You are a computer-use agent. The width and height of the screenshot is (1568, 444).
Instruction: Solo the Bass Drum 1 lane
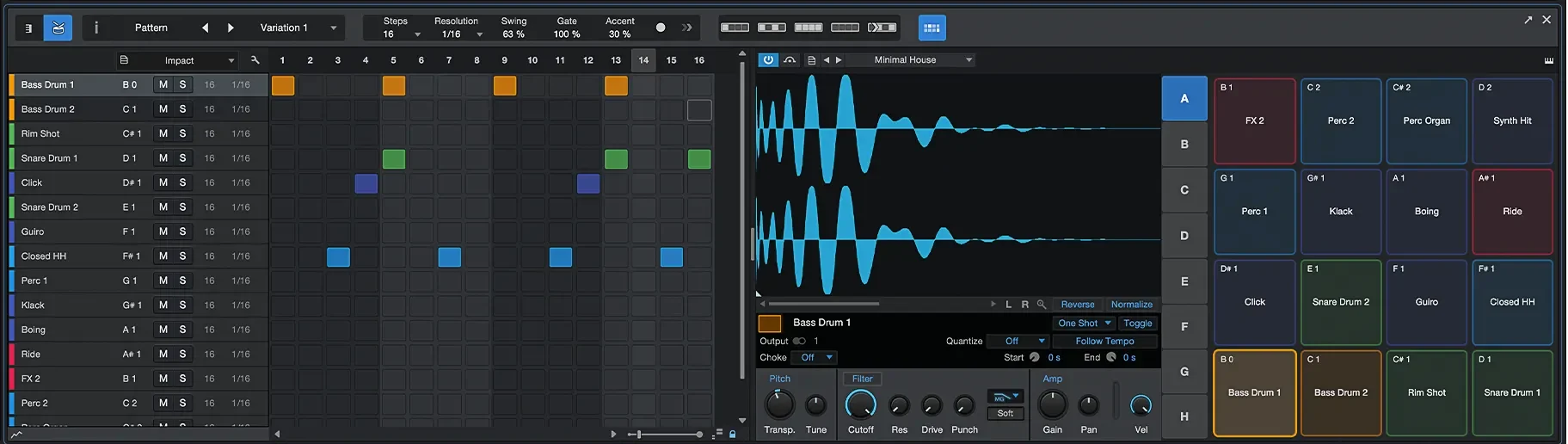(x=182, y=84)
